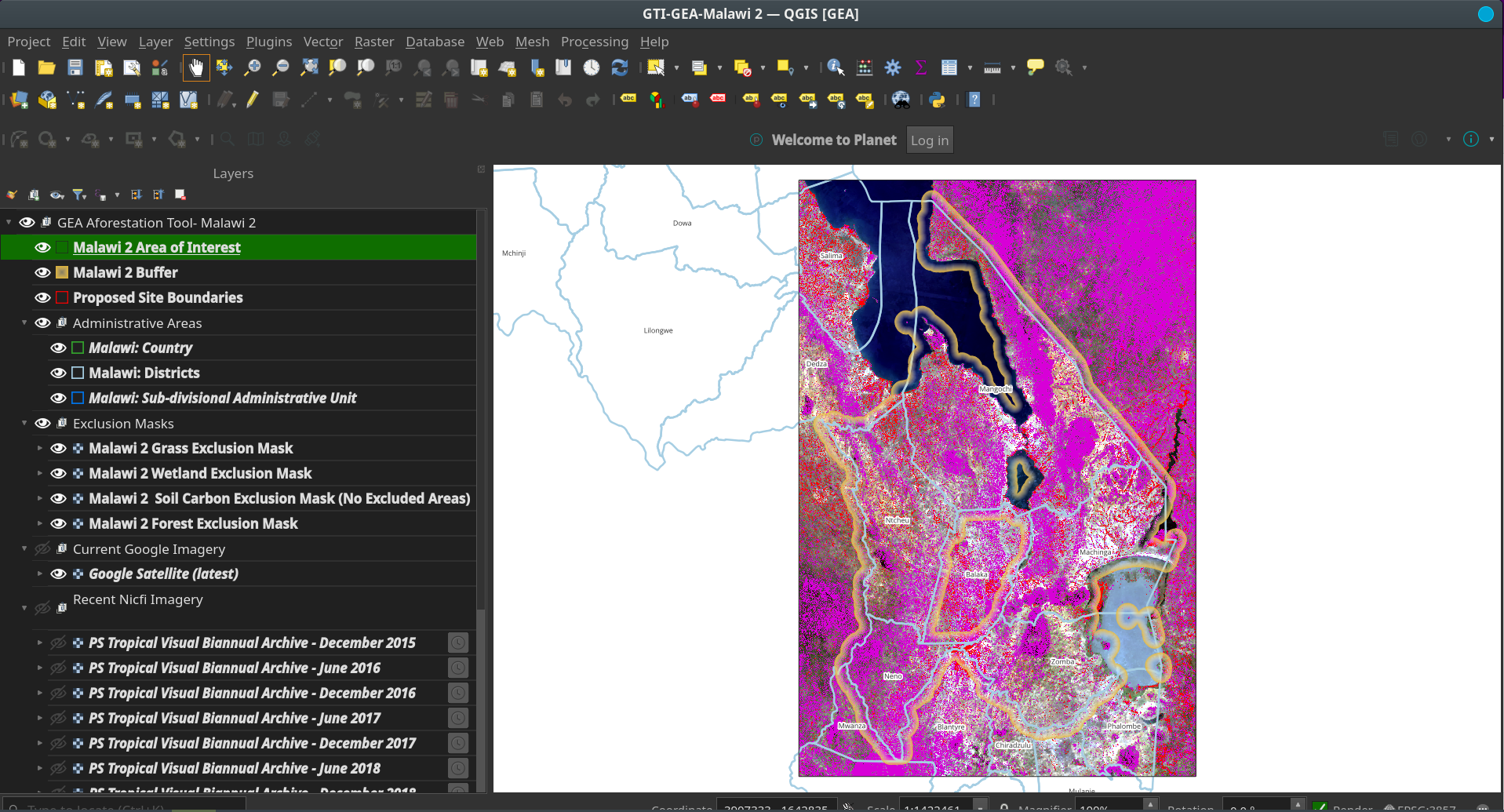Screen dimensions: 1504x812
Task: Open the Python console
Action: coord(937,100)
